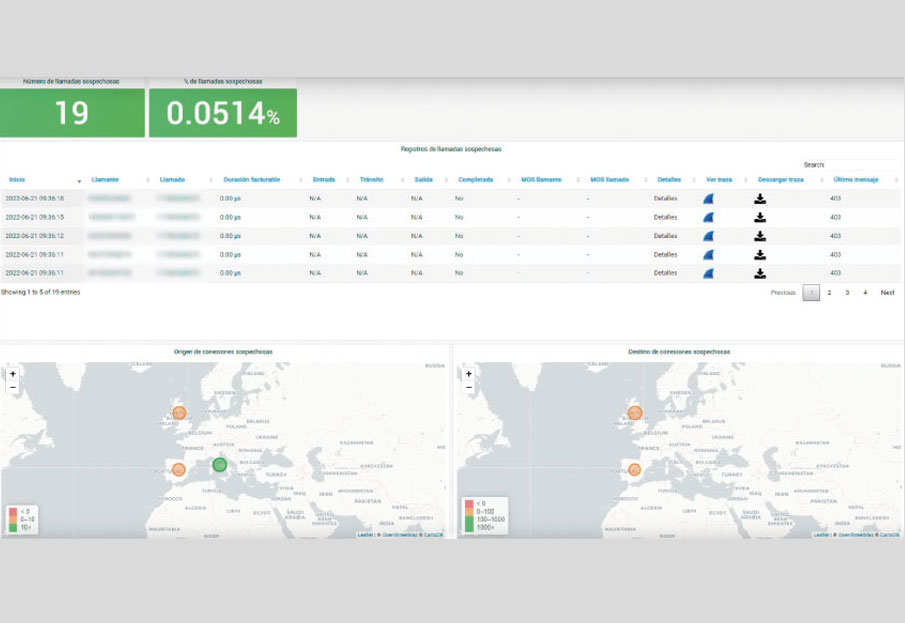
Task: Select the orange marker over the UK on the origin map
Action: 179,413
